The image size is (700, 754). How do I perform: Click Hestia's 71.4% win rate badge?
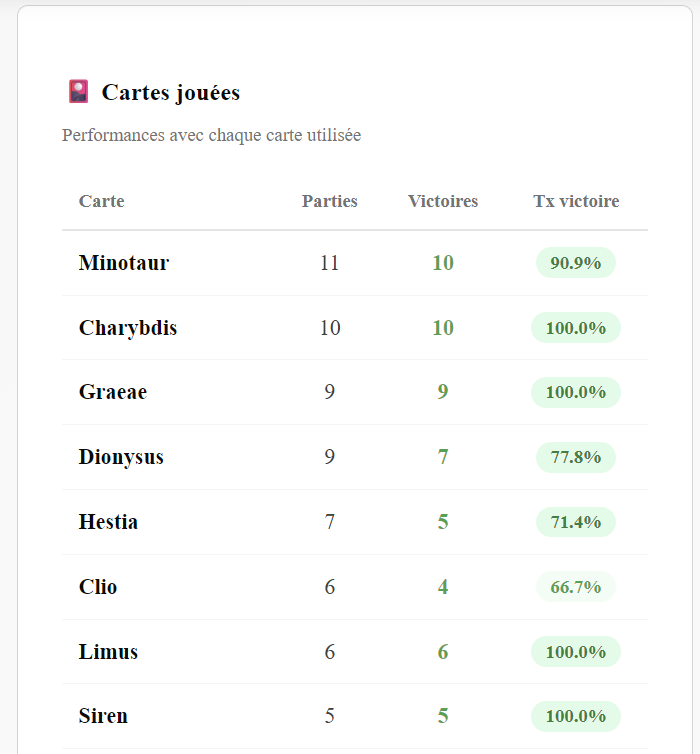point(576,522)
